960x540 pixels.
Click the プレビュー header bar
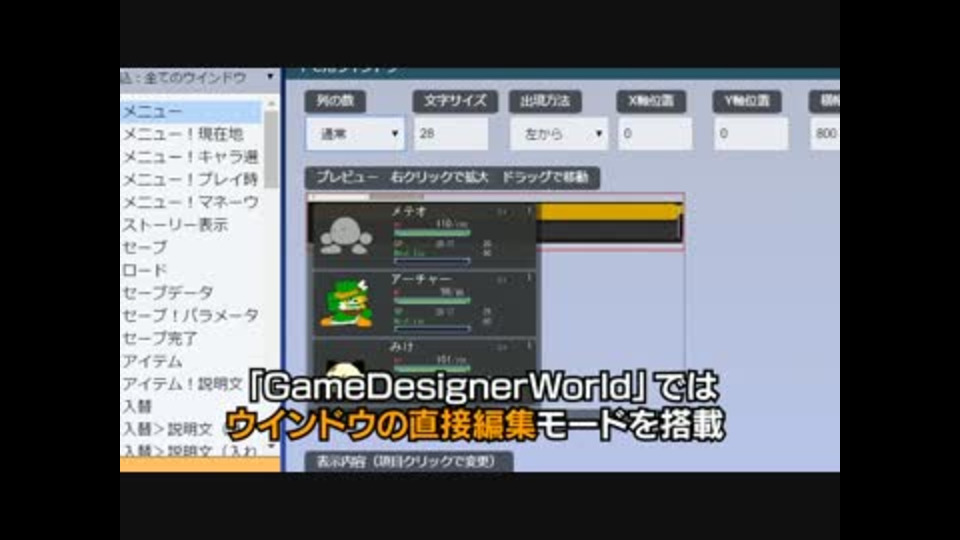452,178
